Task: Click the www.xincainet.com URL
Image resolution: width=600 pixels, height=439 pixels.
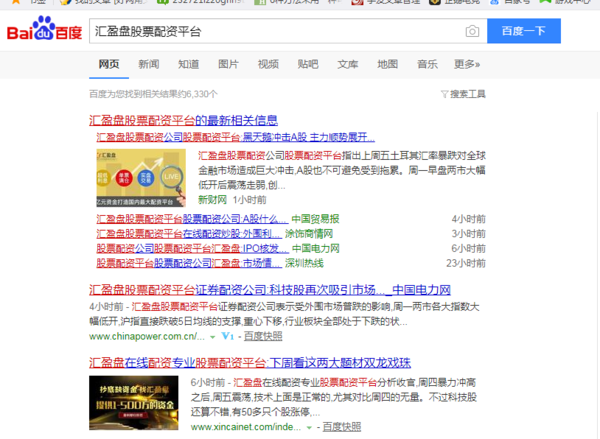Action: pos(246,427)
